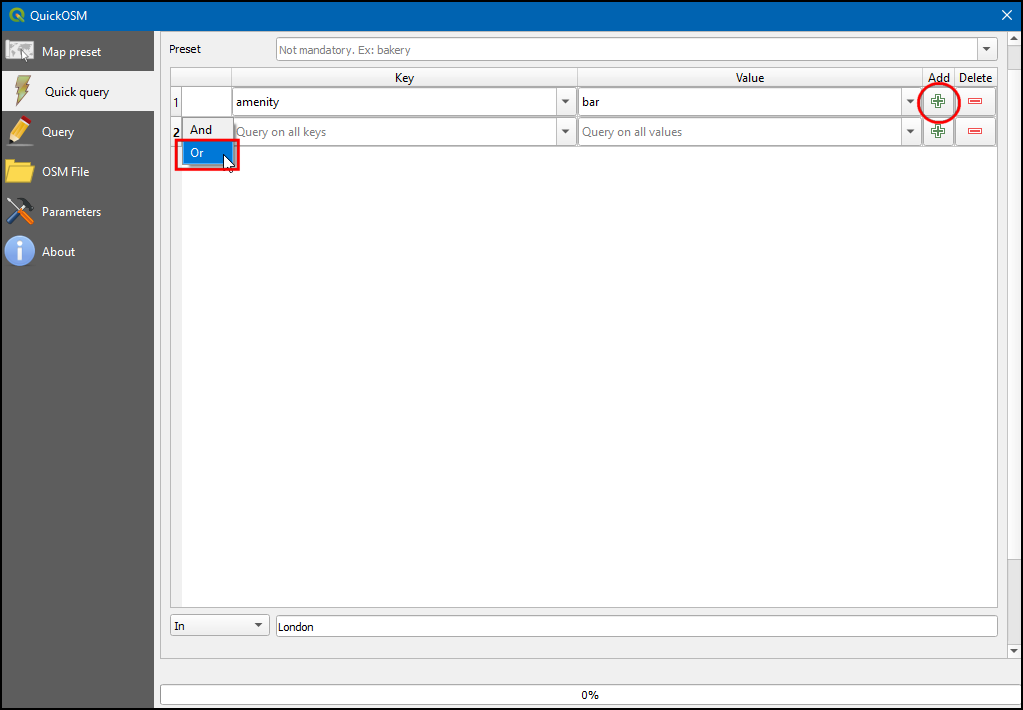Click the 0% progress bar

(x=589, y=694)
